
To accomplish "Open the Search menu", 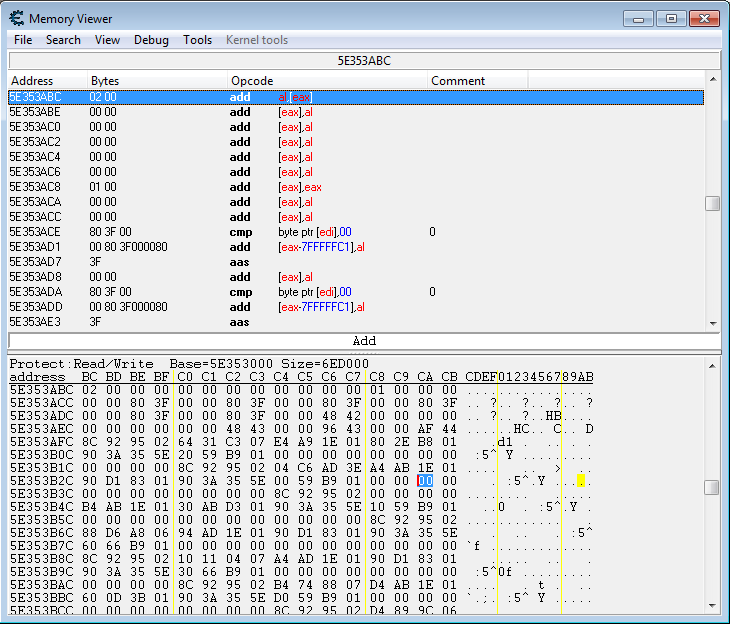I will coord(63,40).
